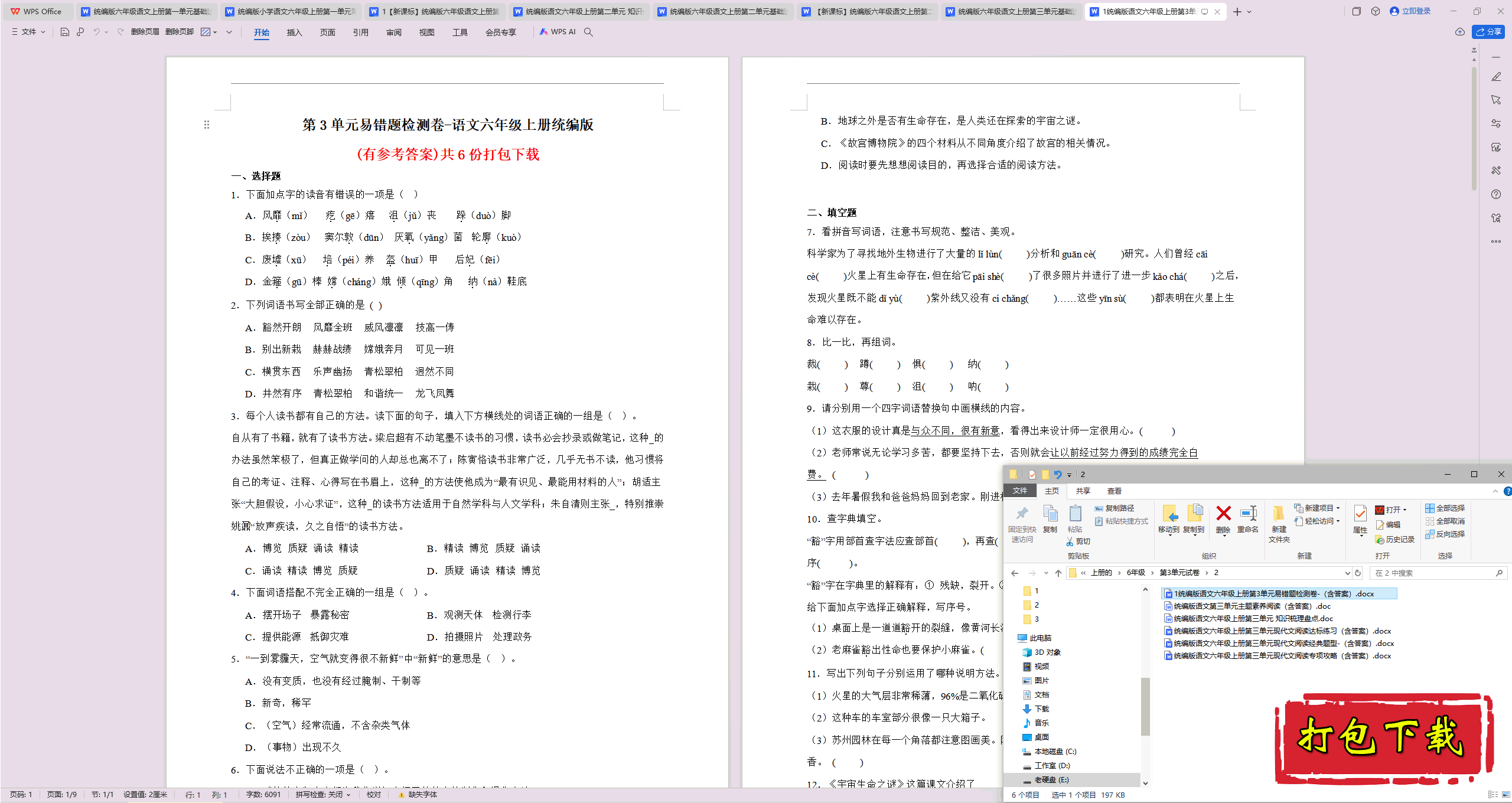The width and height of the screenshot is (1512, 803).
Task: Open the 会员专享 tab
Action: [500, 32]
